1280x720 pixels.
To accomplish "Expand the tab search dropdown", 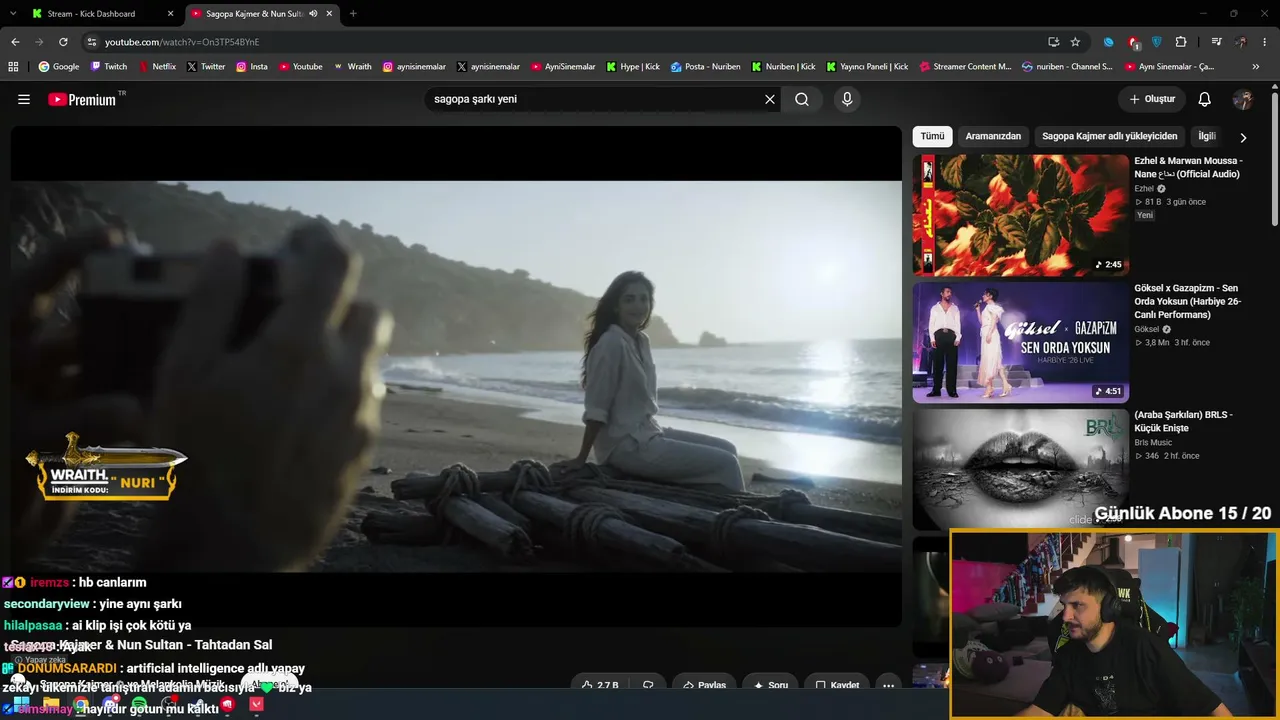I will point(11,14).
